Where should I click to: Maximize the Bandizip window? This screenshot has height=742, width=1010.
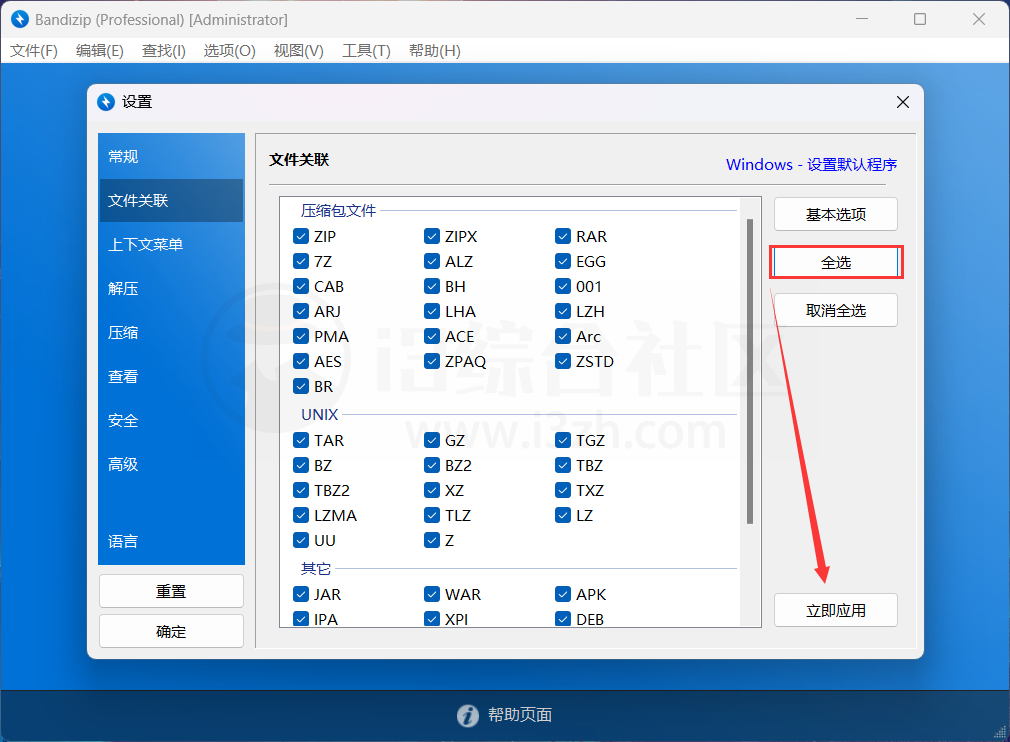pyautogui.click(x=920, y=19)
